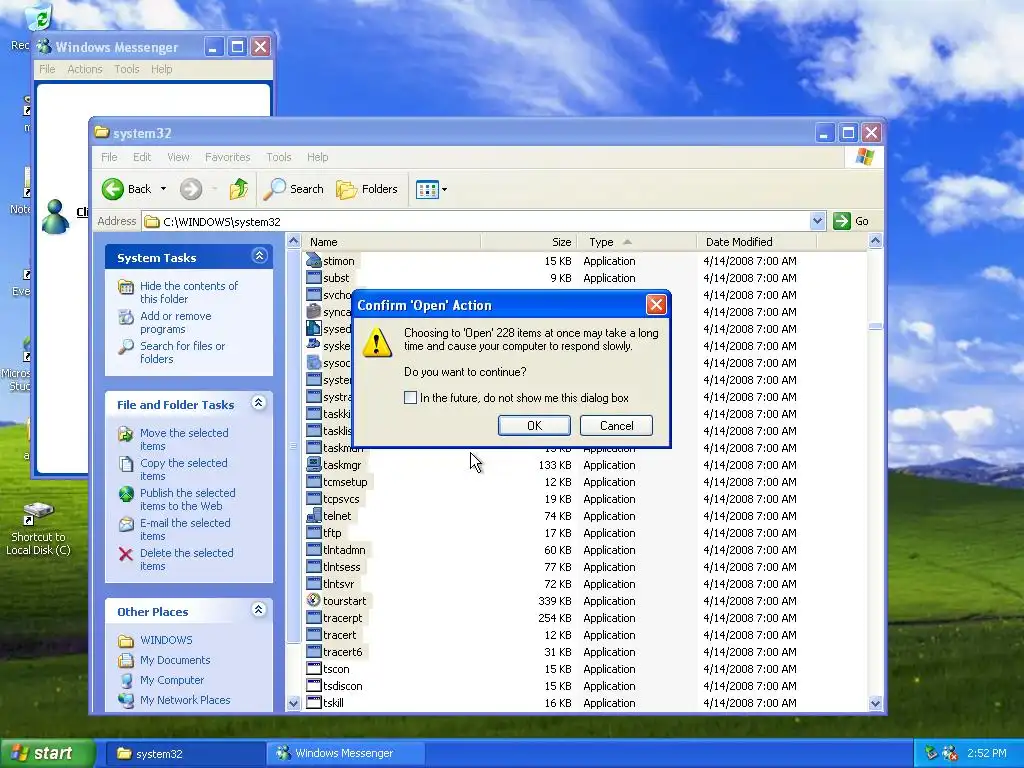Open the File menu in system32

click(109, 157)
